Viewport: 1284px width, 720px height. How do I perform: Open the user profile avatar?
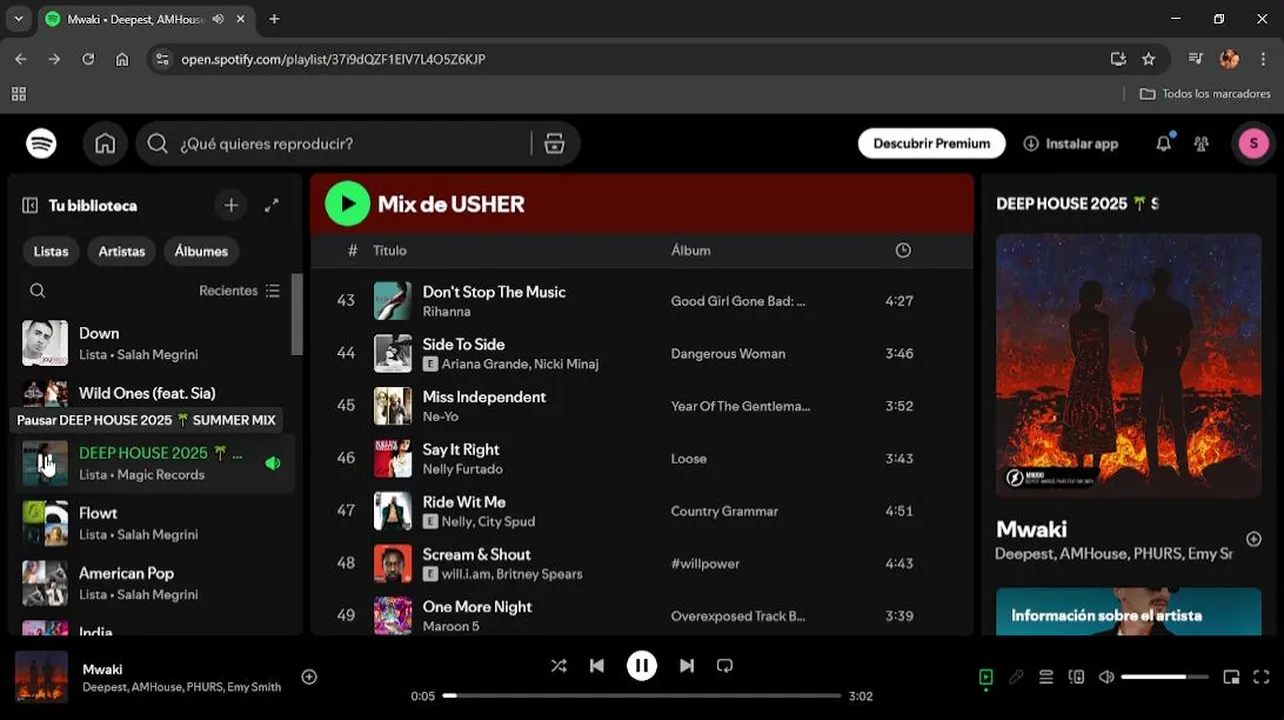pyautogui.click(x=1253, y=143)
